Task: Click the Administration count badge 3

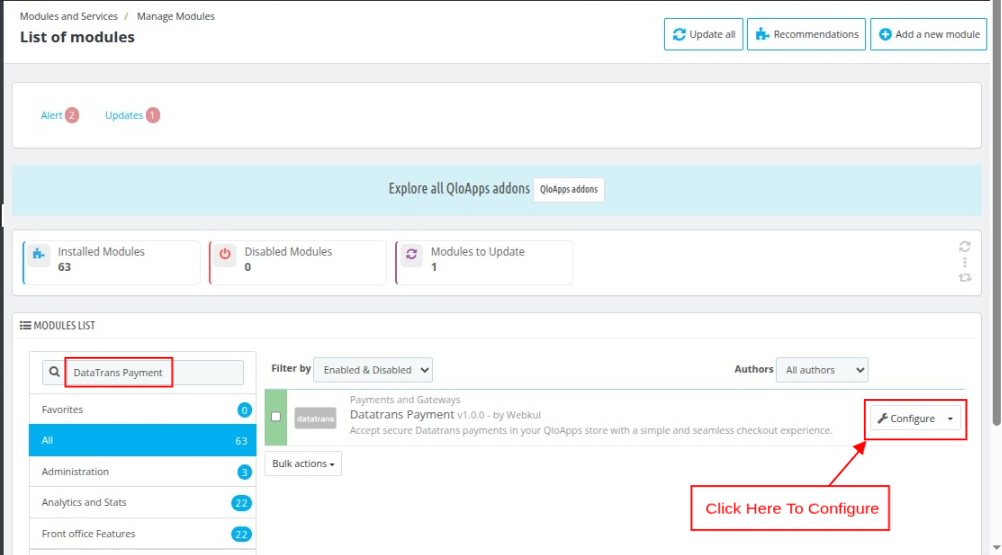Action: click(x=244, y=472)
